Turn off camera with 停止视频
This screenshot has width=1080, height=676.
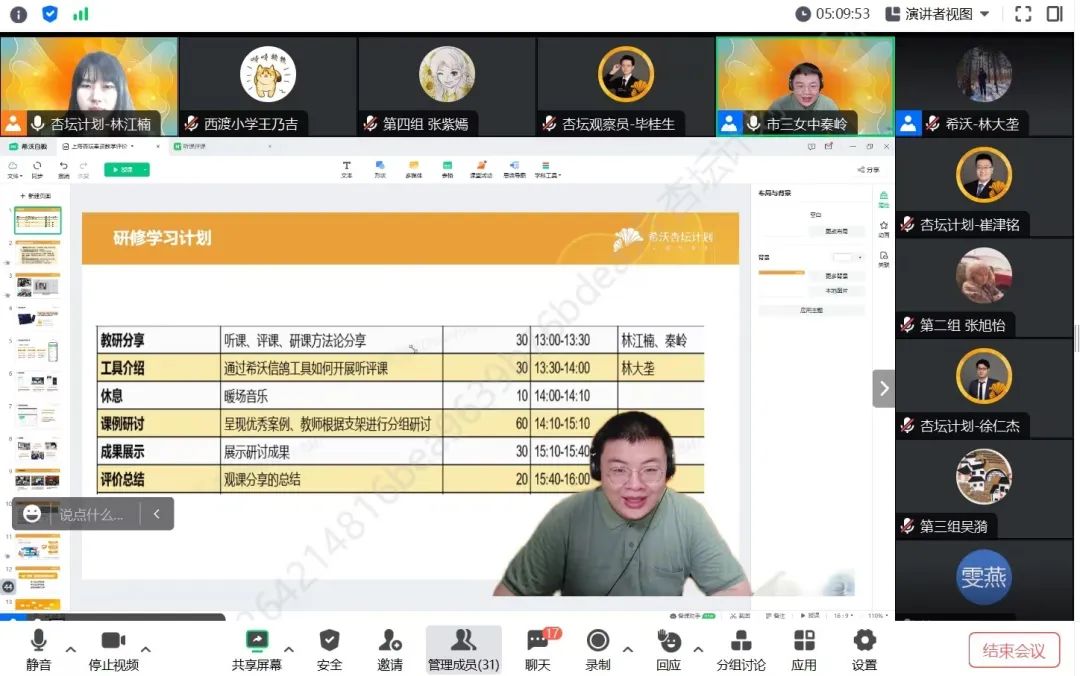click(114, 650)
